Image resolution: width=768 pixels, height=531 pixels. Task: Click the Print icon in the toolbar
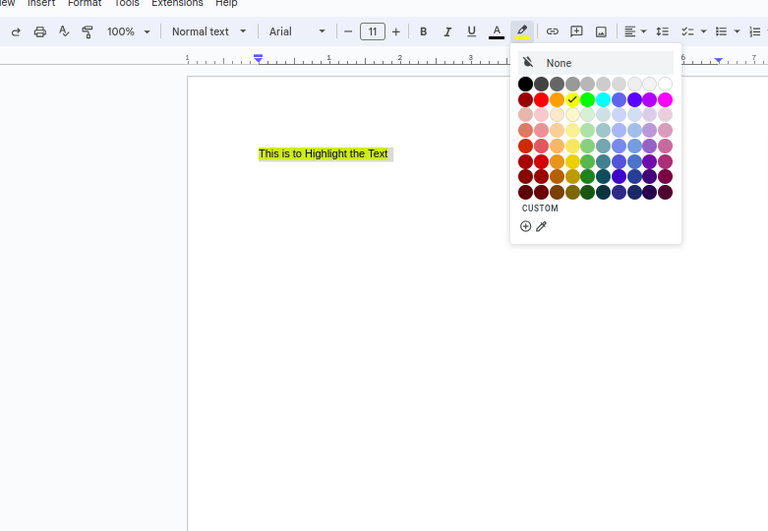[x=40, y=32]
